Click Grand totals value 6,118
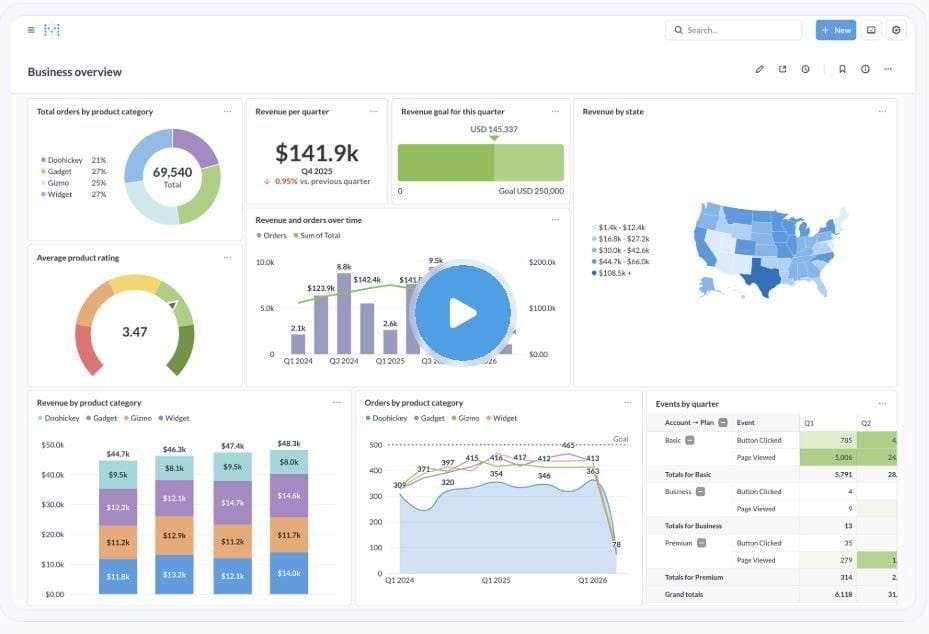 pyautogui.click(x=843, y=594)
